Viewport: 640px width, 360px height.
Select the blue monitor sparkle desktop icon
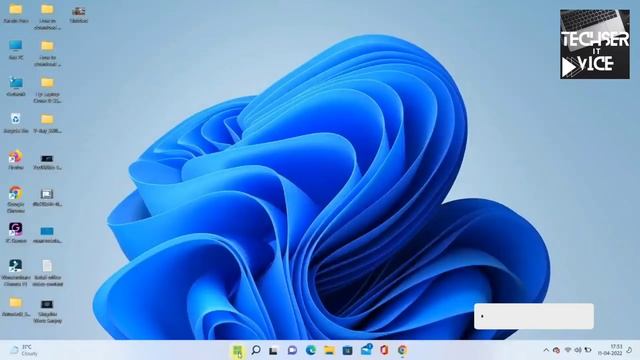tap(16, 86)
